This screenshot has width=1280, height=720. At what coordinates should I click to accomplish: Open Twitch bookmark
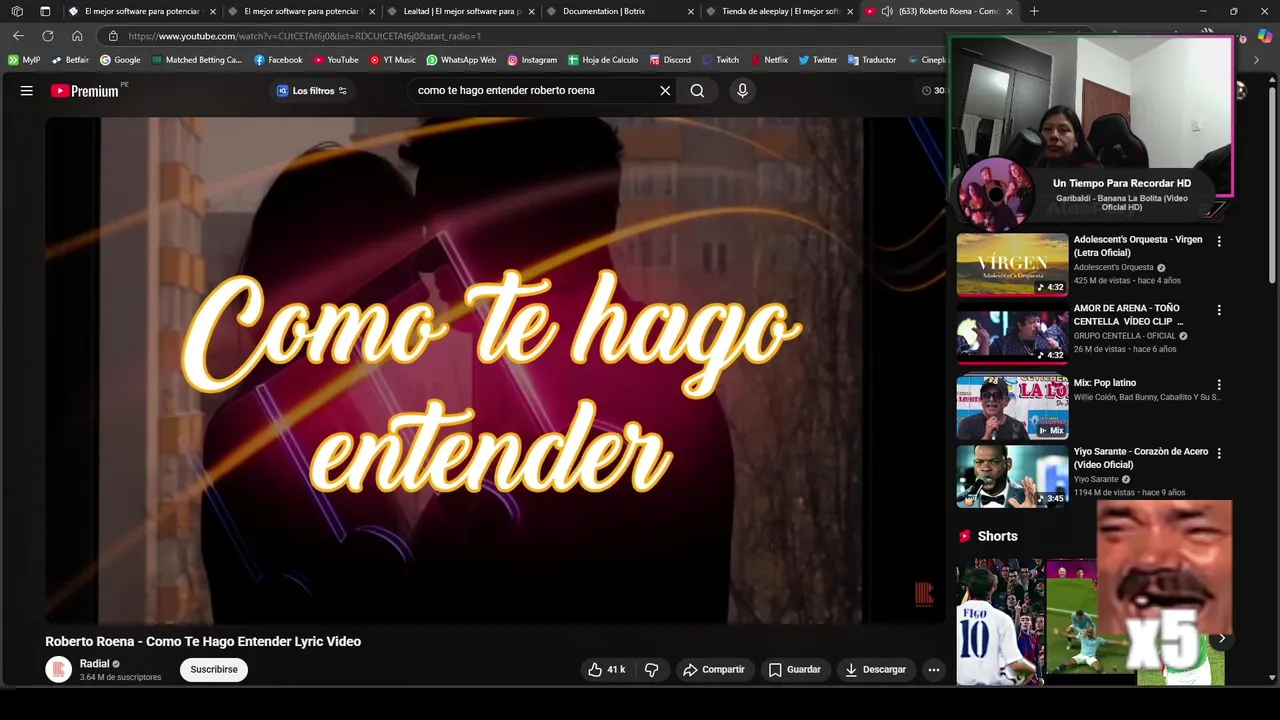[x=720, y=60]
